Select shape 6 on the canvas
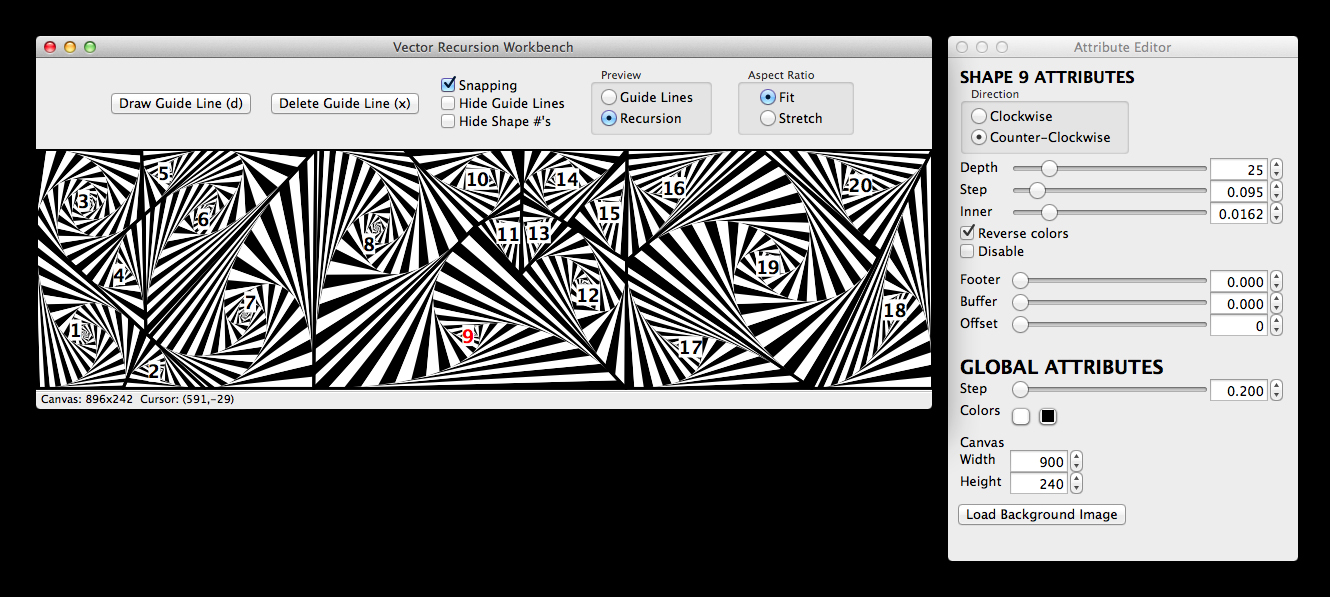This screenshot has width=1330, height=597. (203, 220)
